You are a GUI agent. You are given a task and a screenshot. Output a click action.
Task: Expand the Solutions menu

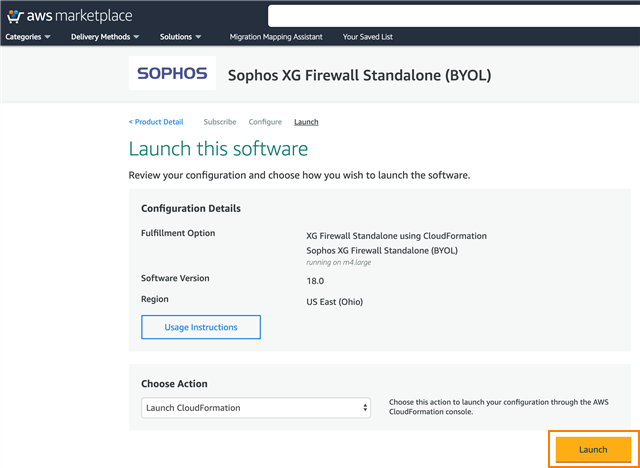pos(181,37)
